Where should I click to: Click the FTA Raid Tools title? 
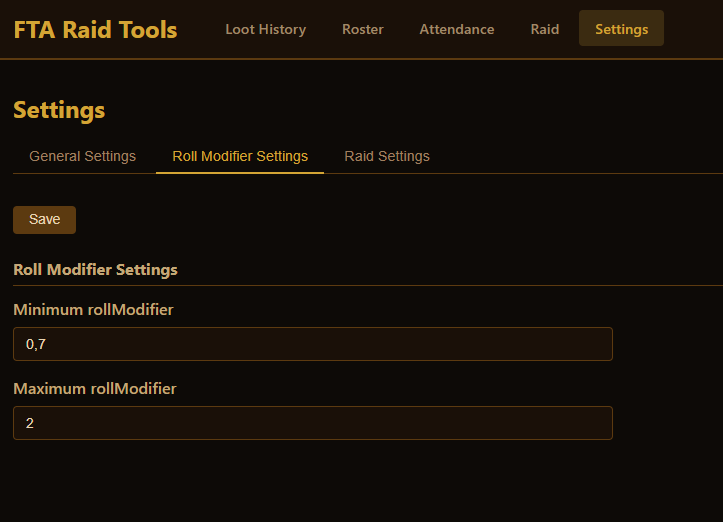95,30
